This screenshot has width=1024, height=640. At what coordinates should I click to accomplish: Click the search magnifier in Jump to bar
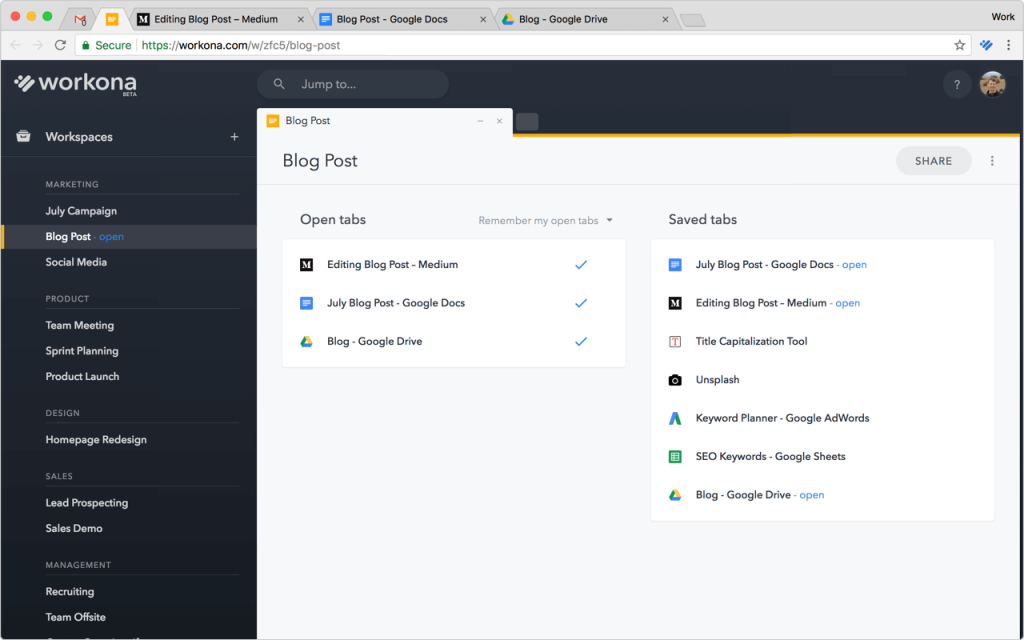tap(278, 84)
